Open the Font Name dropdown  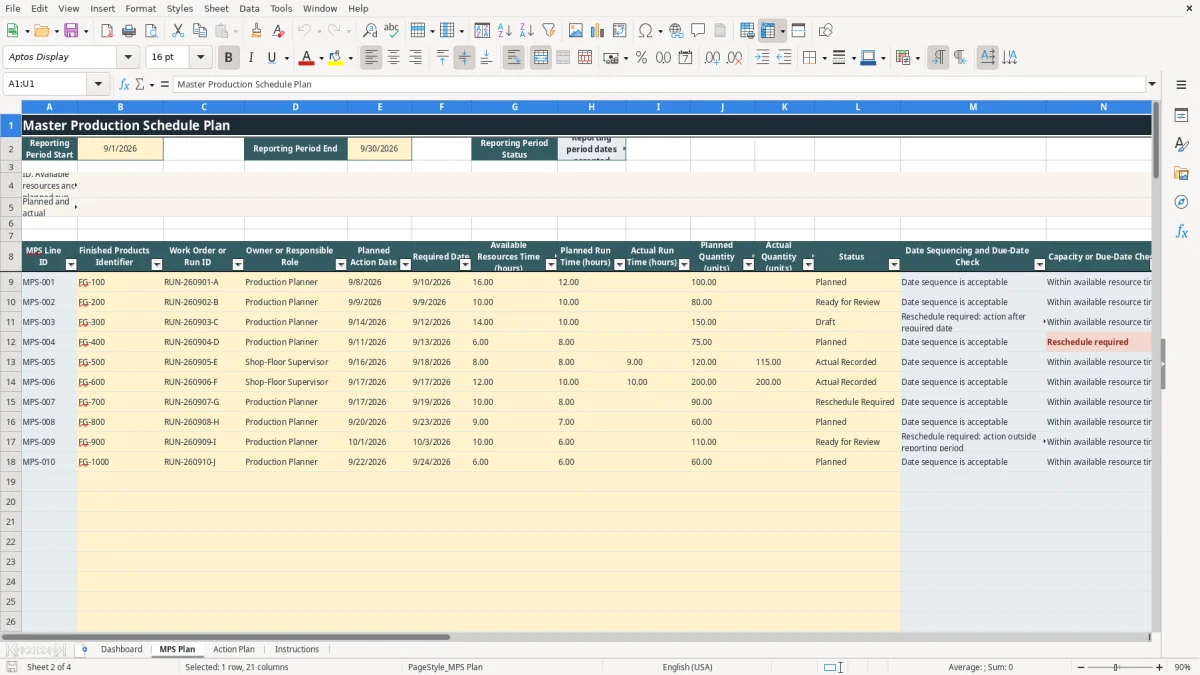[128, 57]
